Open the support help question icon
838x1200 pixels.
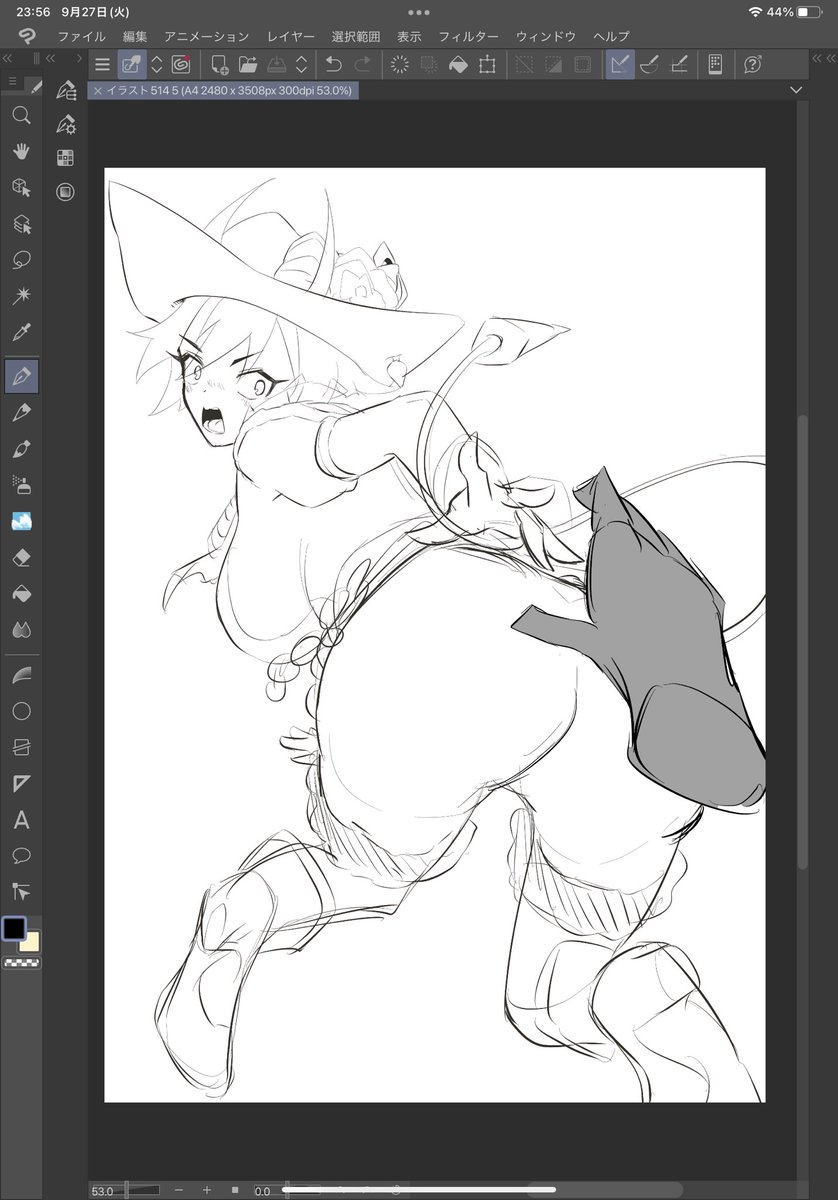click(x=752, y=65)
